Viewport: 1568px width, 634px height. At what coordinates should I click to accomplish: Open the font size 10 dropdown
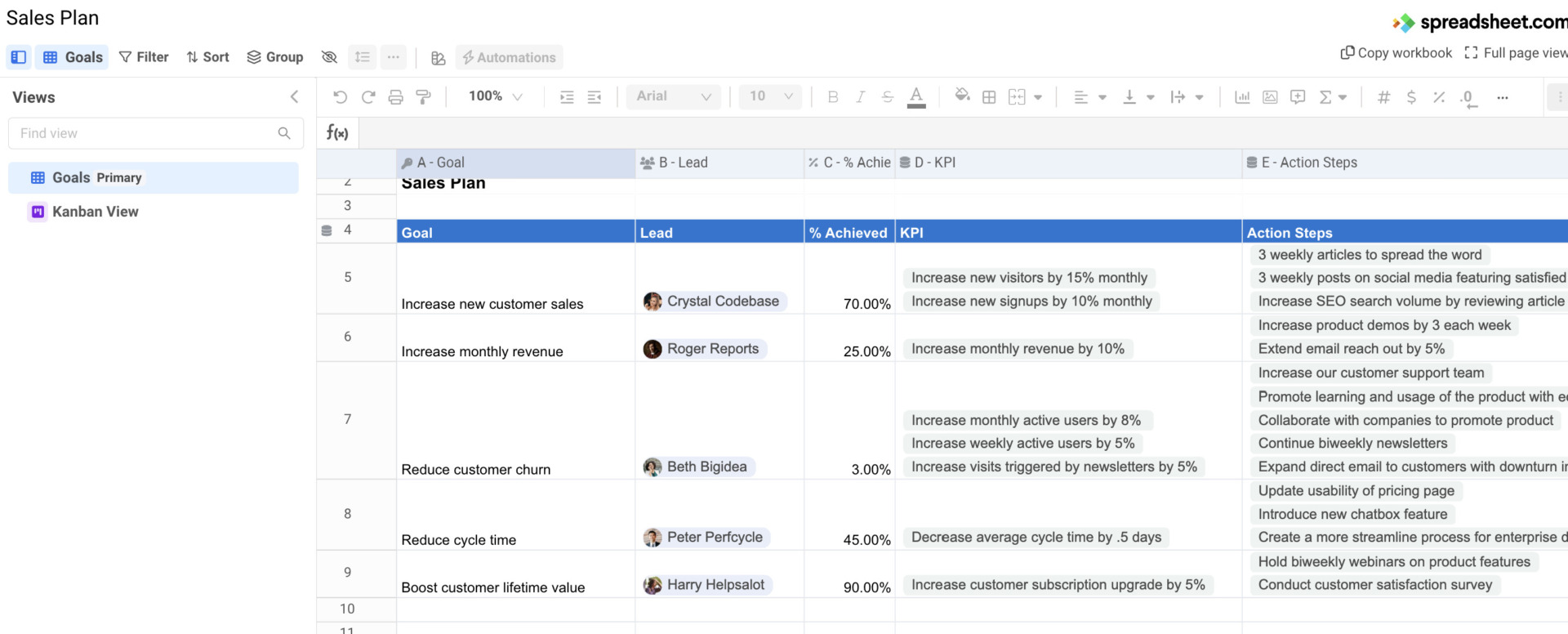pyautogui.click(x=770, y=96)
